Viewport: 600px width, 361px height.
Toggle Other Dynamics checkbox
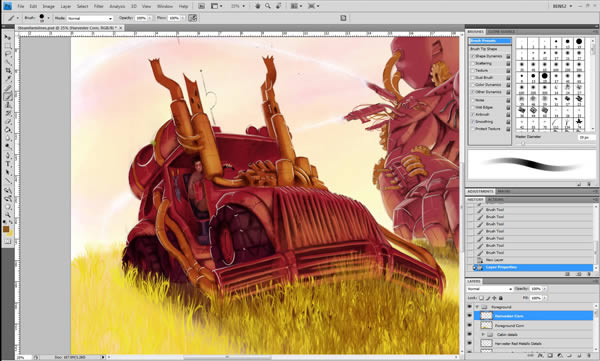click(473, 92)
